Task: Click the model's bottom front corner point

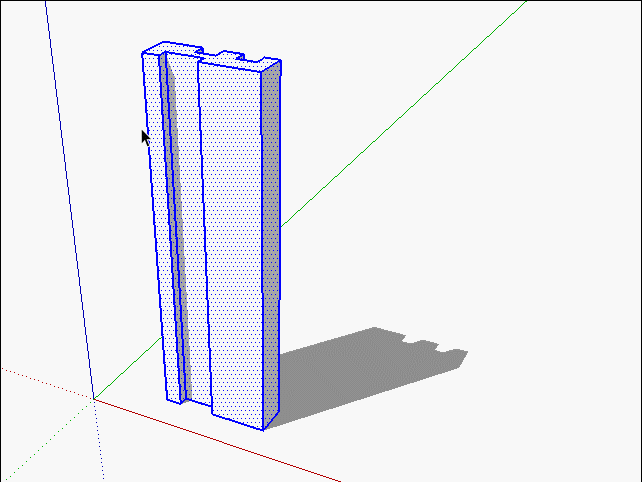Action: click(x=263, y=430)
